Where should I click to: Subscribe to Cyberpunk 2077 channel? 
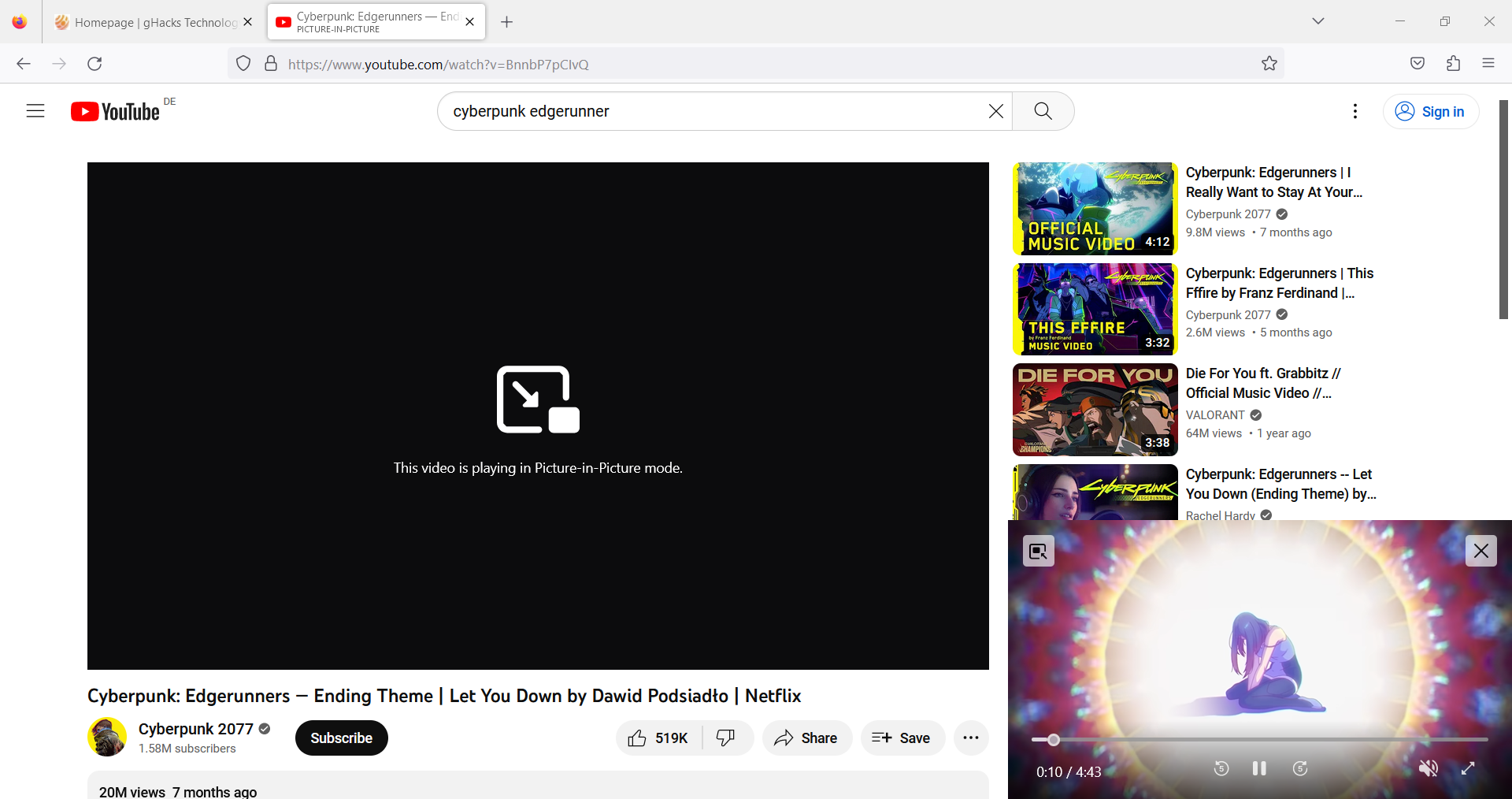point(341,738)
